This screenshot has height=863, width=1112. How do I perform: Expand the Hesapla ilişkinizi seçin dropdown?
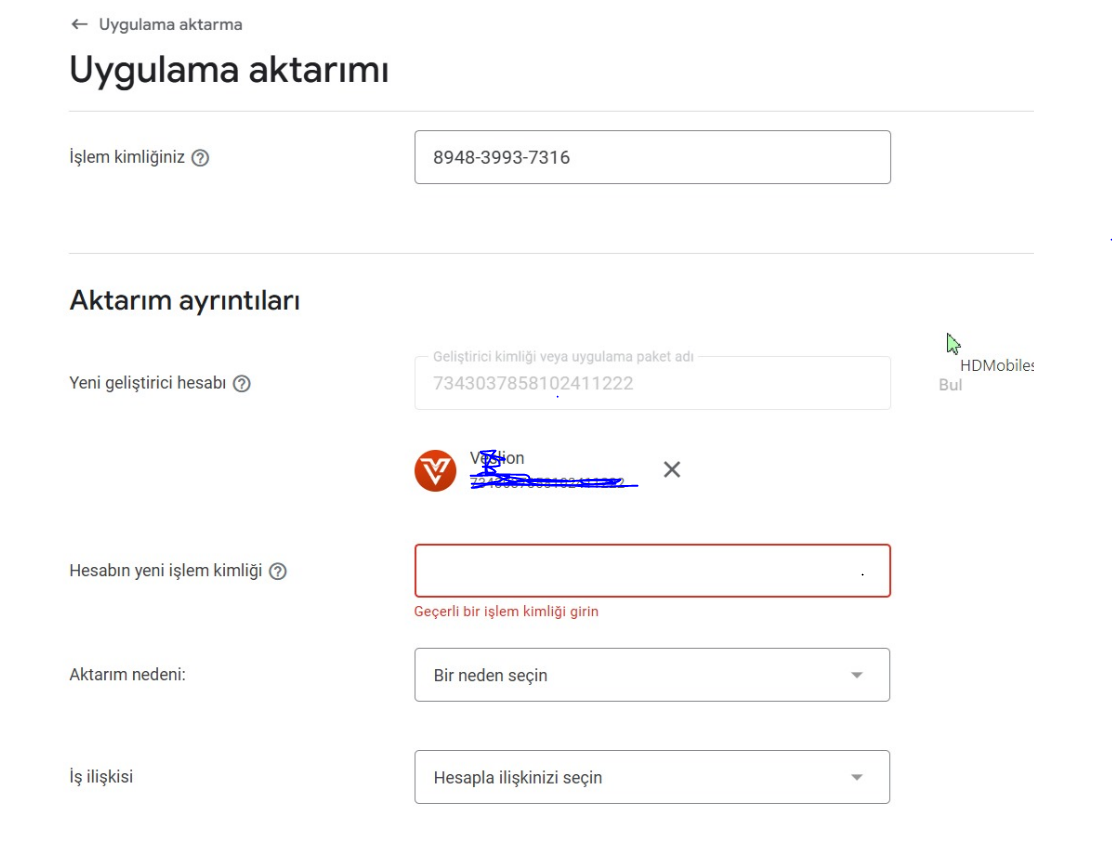tap(652, 777)
